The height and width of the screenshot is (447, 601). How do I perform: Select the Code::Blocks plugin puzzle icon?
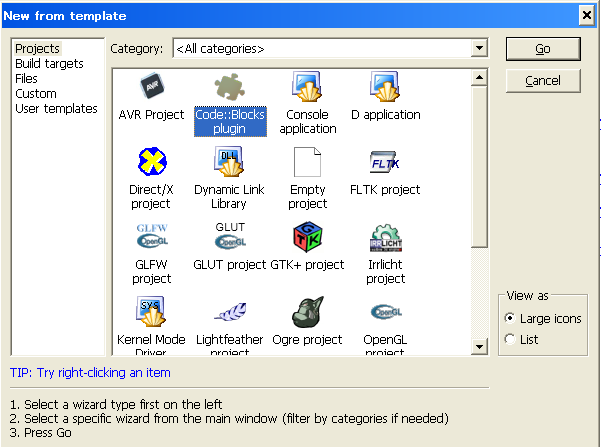[230, 86]
